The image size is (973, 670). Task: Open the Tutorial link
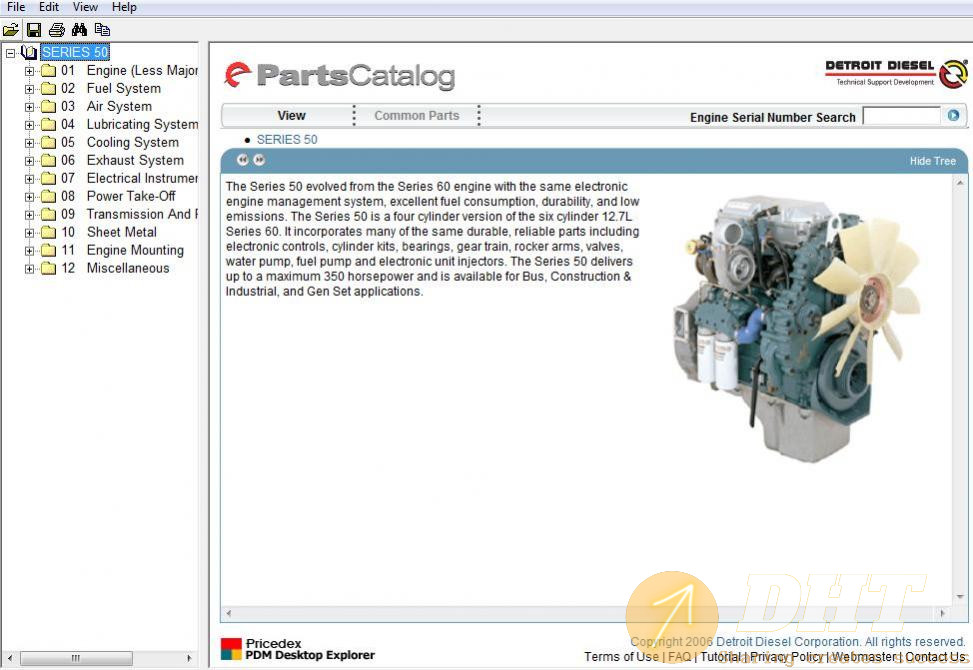720,656
